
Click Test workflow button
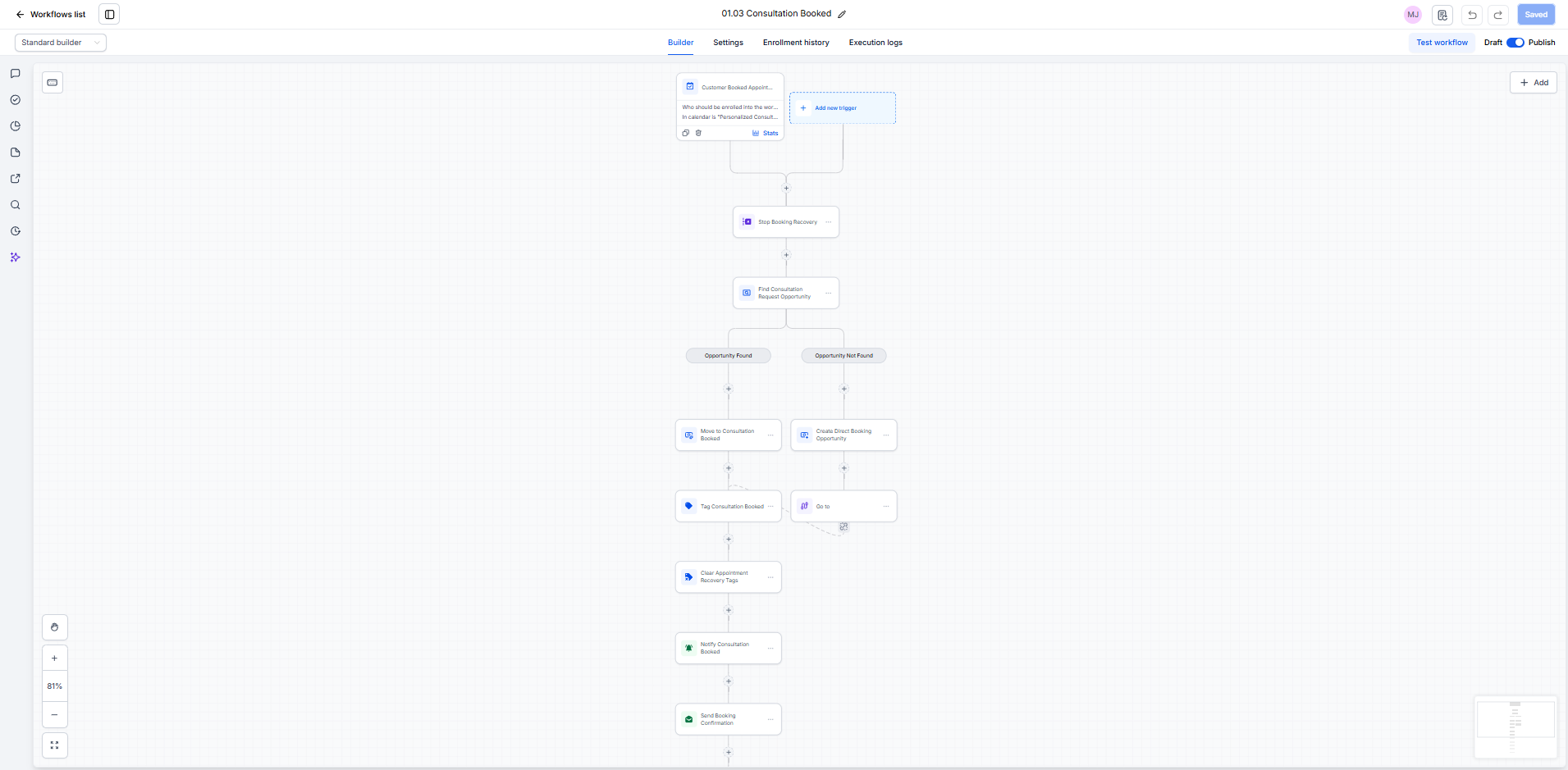pos(1442,43)
